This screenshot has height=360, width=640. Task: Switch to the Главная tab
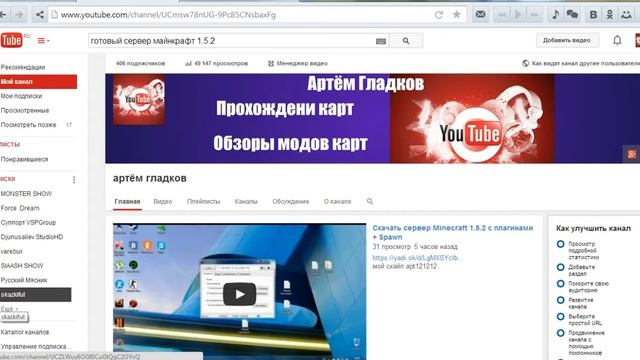pos(127,202)
